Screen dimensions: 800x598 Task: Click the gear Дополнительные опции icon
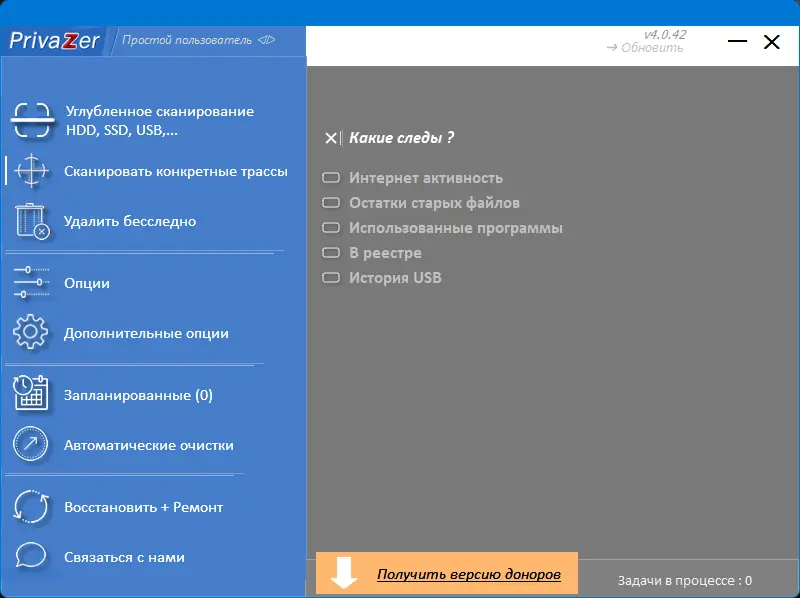[31, 332]
